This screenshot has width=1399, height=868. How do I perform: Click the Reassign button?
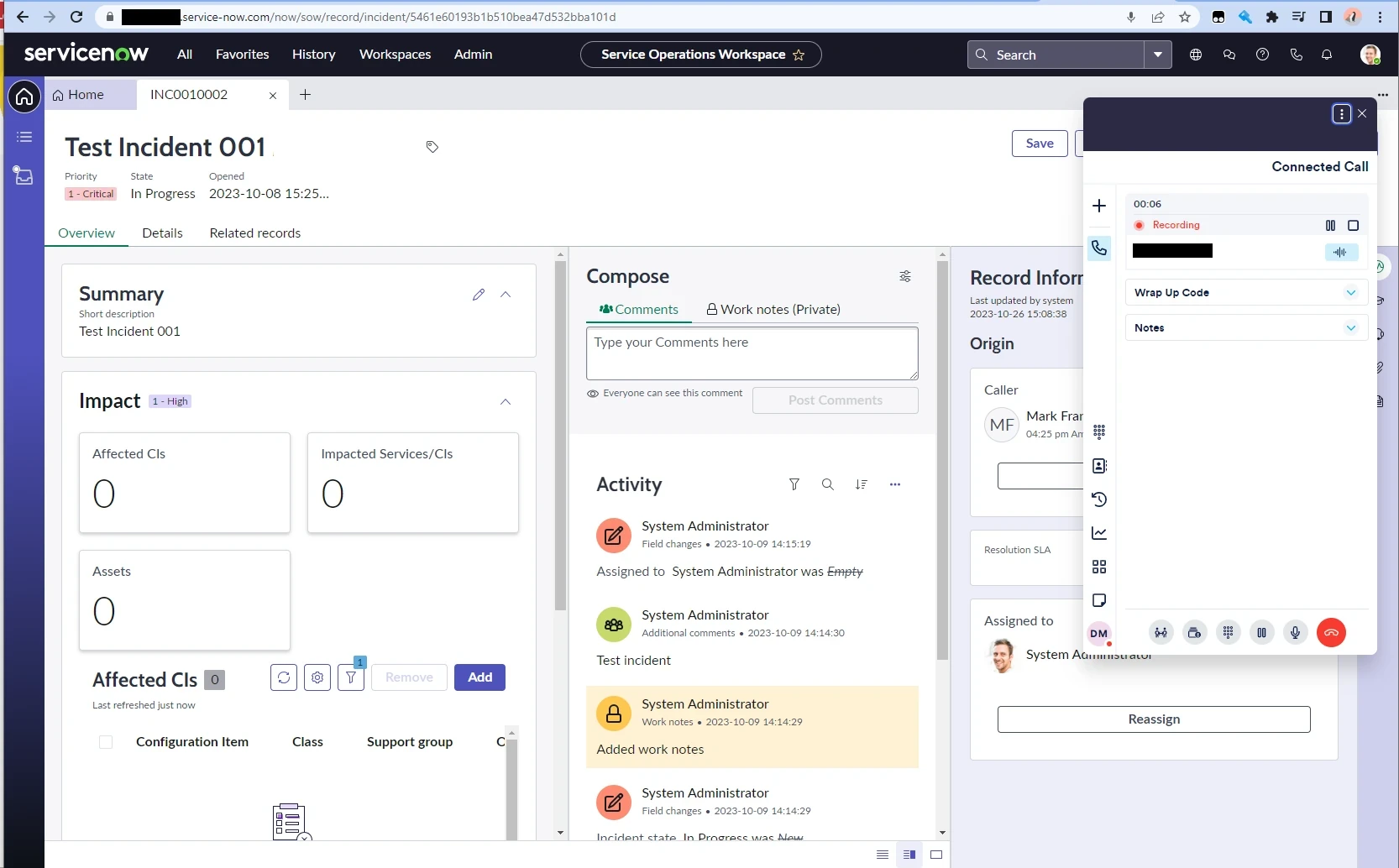(1153, 719)
